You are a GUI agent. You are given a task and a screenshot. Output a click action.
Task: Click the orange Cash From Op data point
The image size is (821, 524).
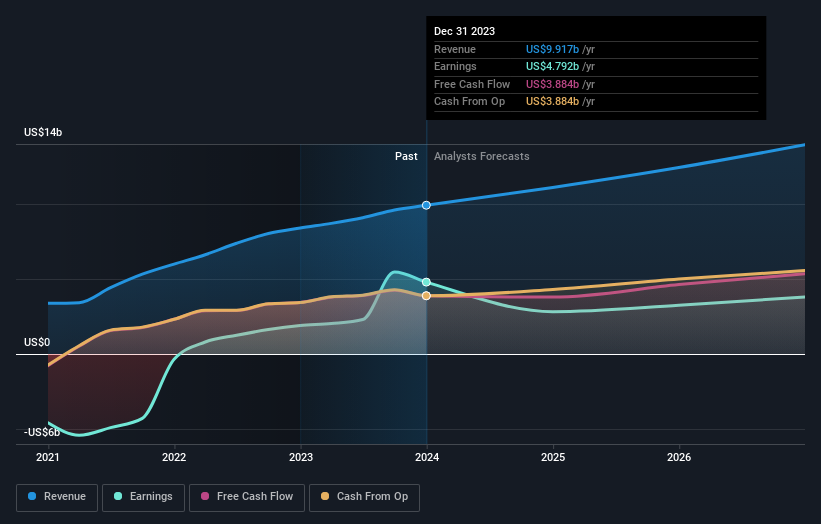426,296
